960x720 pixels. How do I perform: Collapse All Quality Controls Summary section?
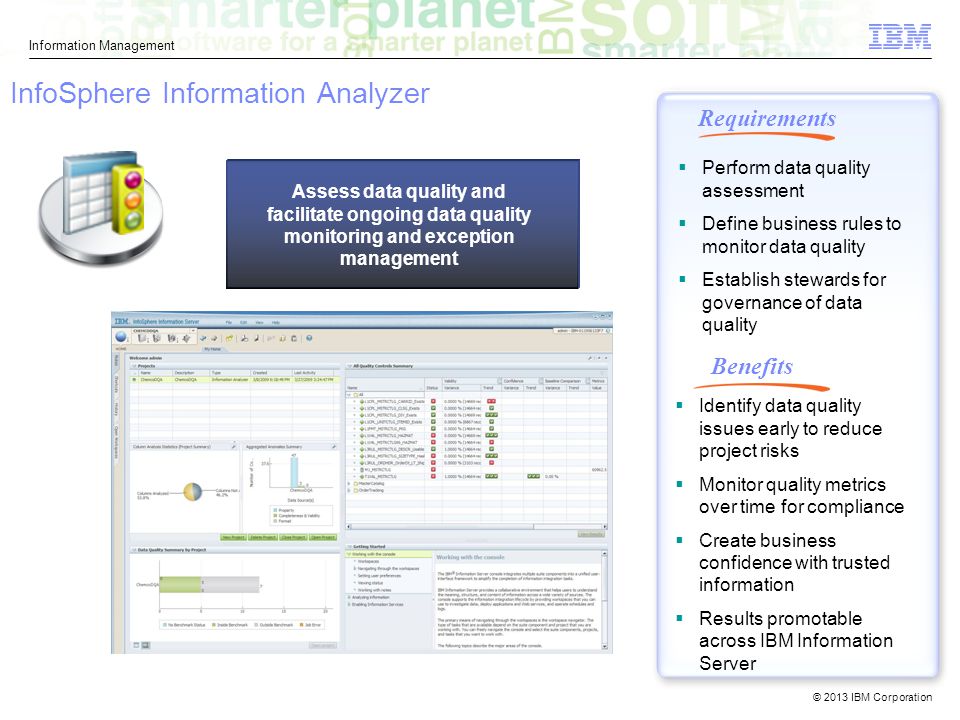(350, 366)
